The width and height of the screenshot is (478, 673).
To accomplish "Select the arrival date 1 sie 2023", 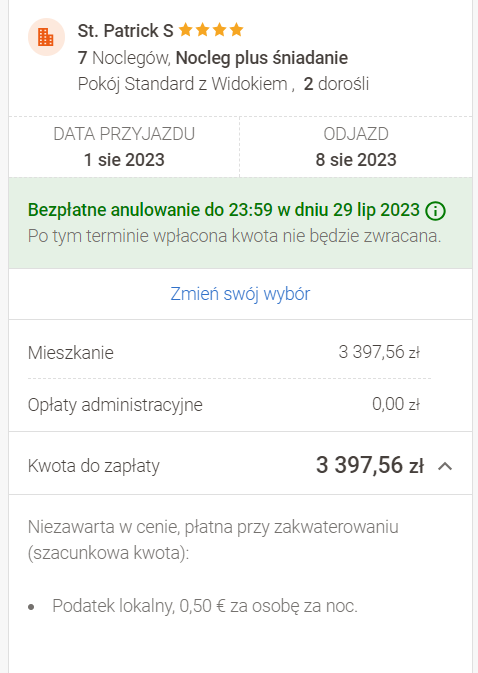I will coord(124,160).
